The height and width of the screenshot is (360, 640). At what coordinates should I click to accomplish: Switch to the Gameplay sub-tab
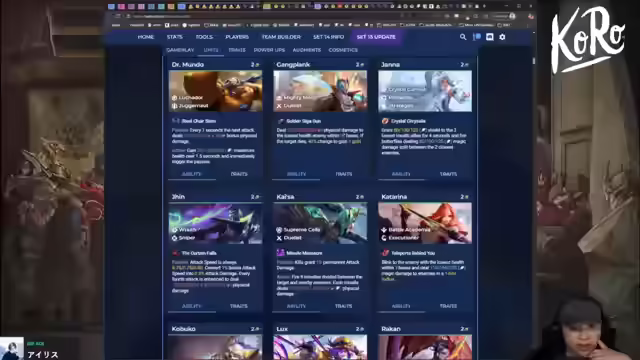[x=180, y=50]
